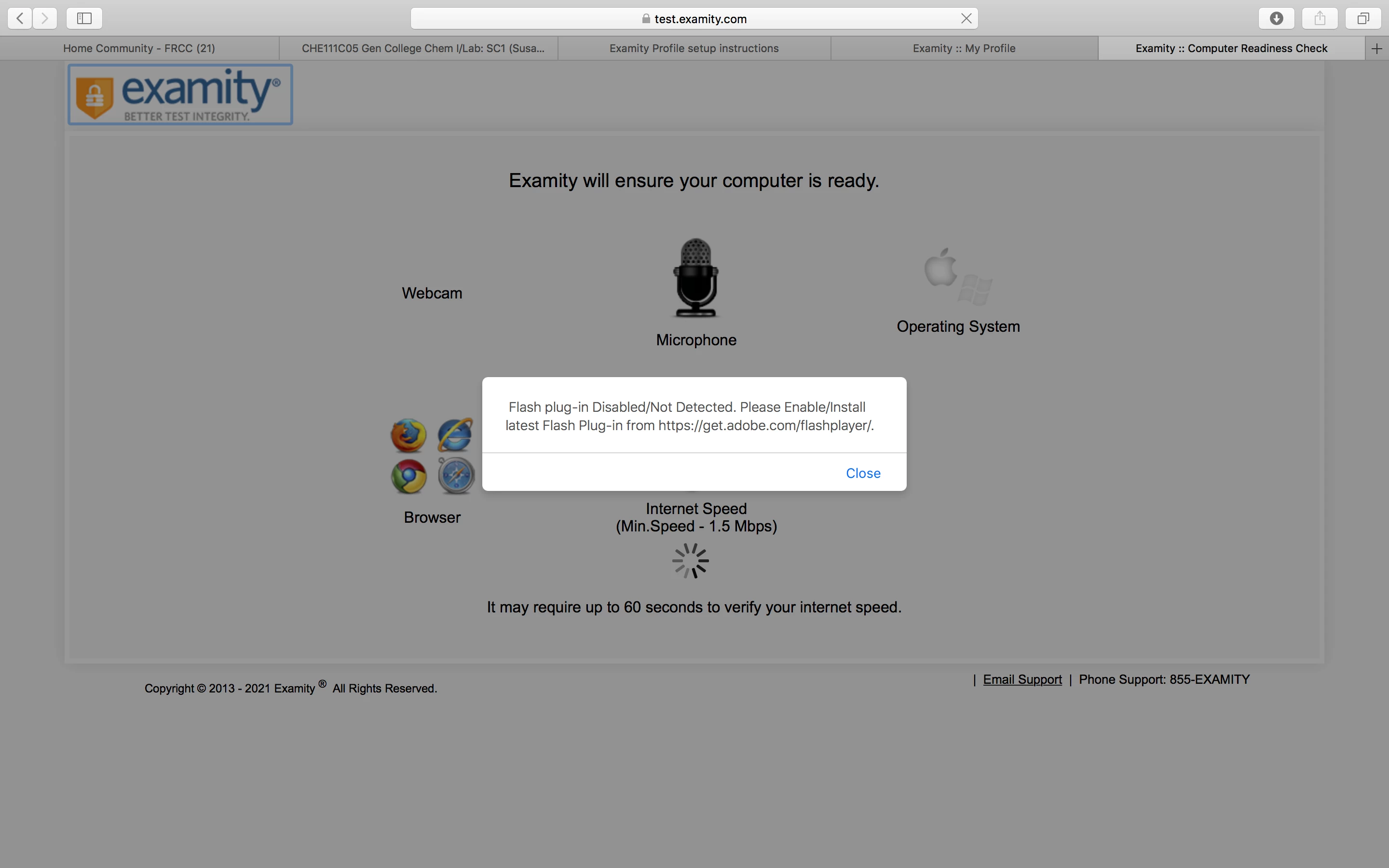Click the Examity logo
The height and width of the screenshot is (868, 1389).
pos(180,95)
